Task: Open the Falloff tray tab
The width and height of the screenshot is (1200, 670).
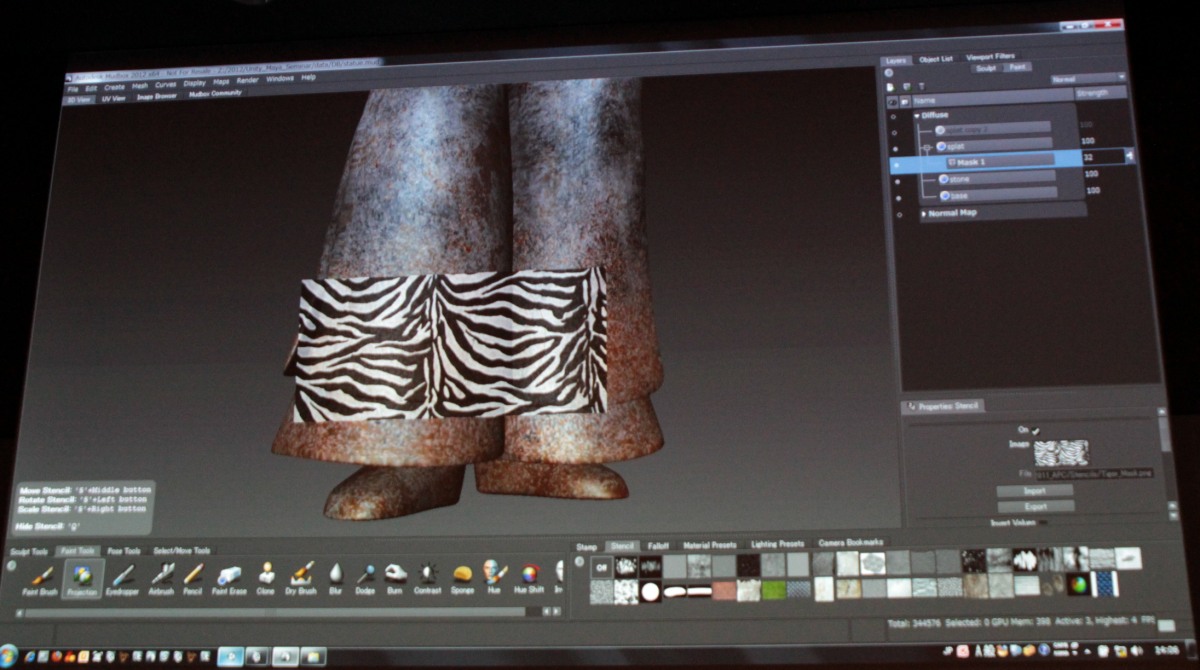Action: coord(657,545)
